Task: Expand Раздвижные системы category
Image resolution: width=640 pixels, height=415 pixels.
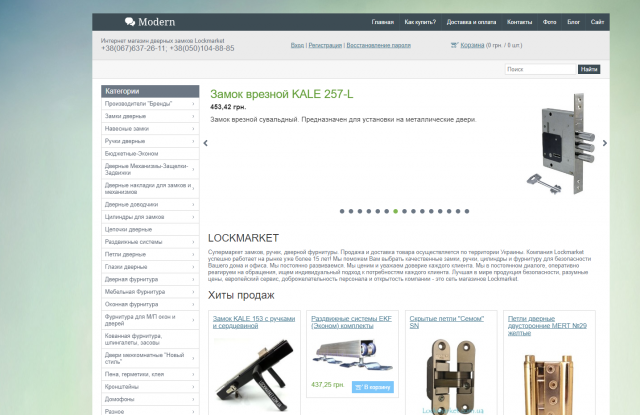Action: (150, 242)
